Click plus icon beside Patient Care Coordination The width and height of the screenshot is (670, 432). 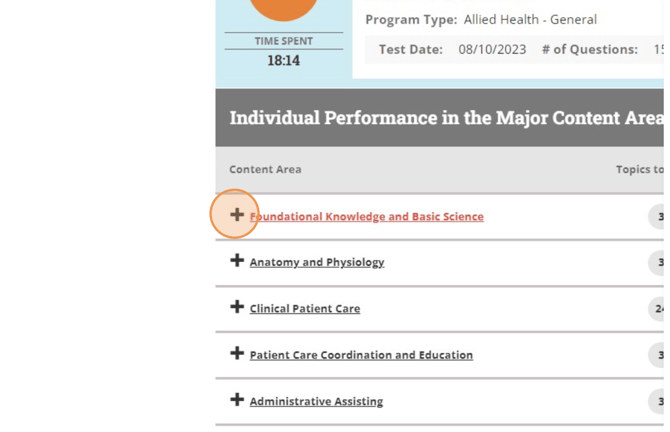pyautogui.click(x=237, y=354)
